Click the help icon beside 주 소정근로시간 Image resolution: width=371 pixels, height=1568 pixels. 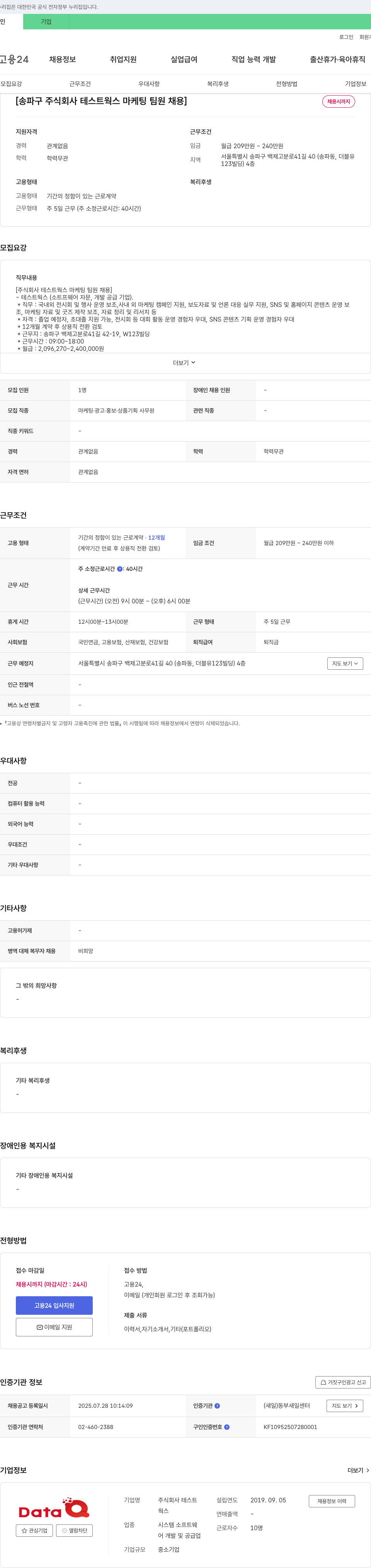tap(119, 569)
